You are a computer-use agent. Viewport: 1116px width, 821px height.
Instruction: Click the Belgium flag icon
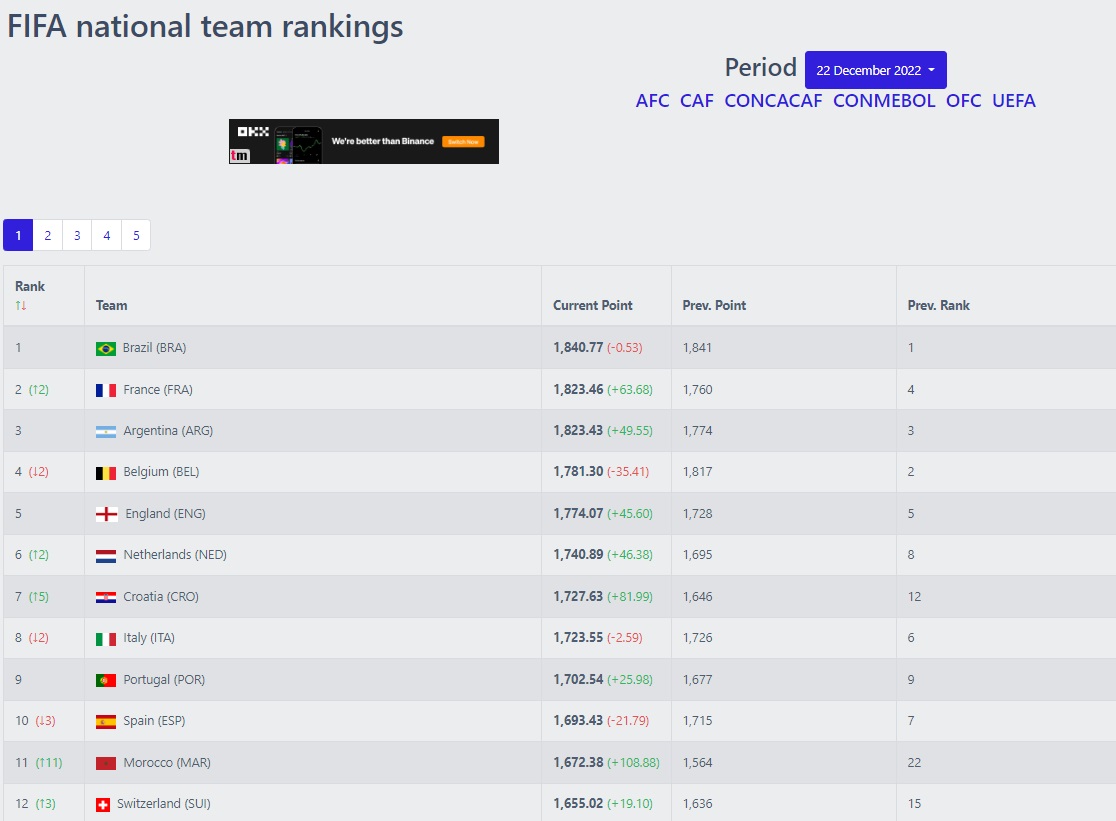(x=105, y=473)
